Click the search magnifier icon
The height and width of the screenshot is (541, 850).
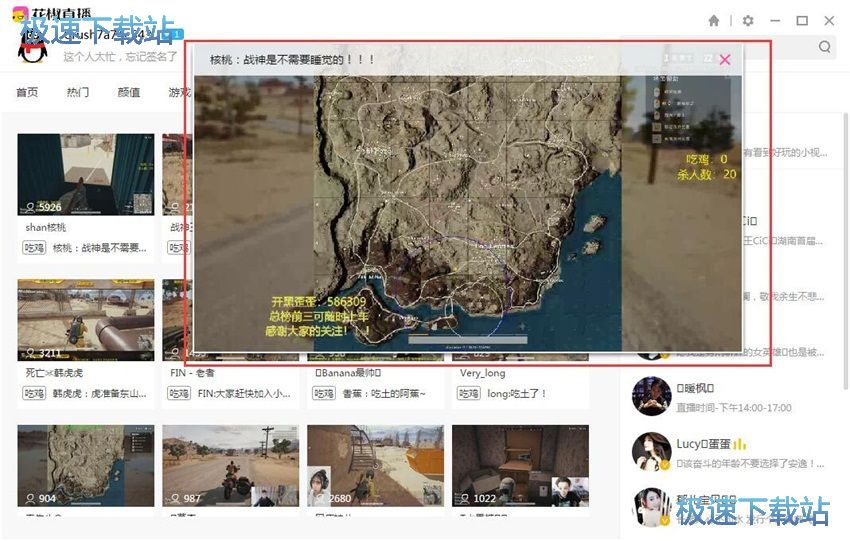pyautogui.click(x=825, y=47)
